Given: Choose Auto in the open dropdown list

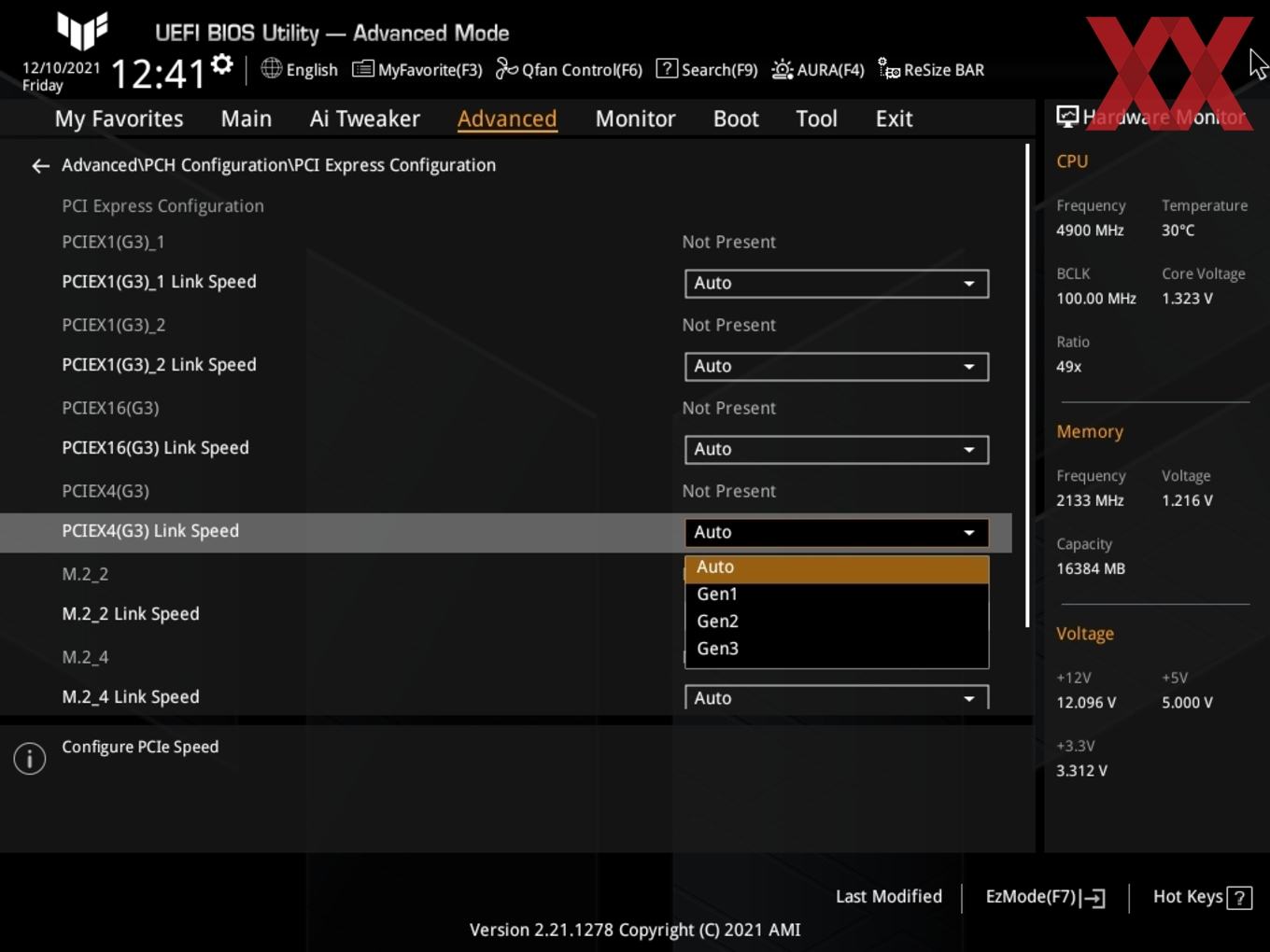Looking at the screenshot, I should [x=837, y=567].
